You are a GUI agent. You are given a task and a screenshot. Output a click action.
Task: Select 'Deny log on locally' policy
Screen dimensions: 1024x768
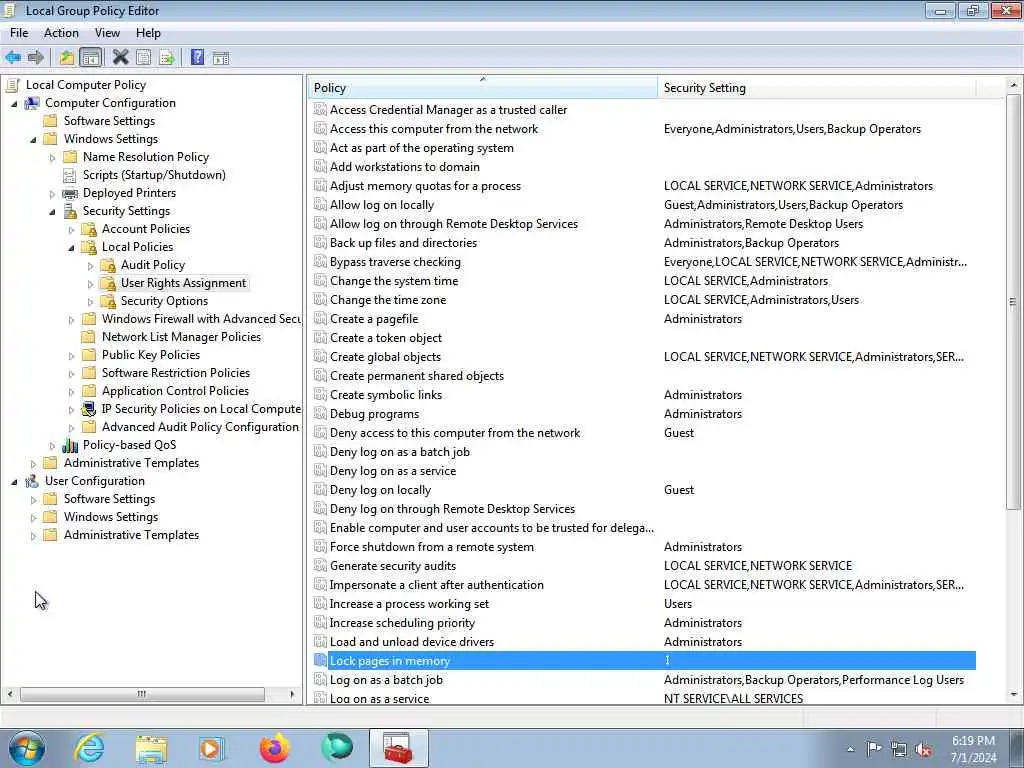[x=380, y=490]
